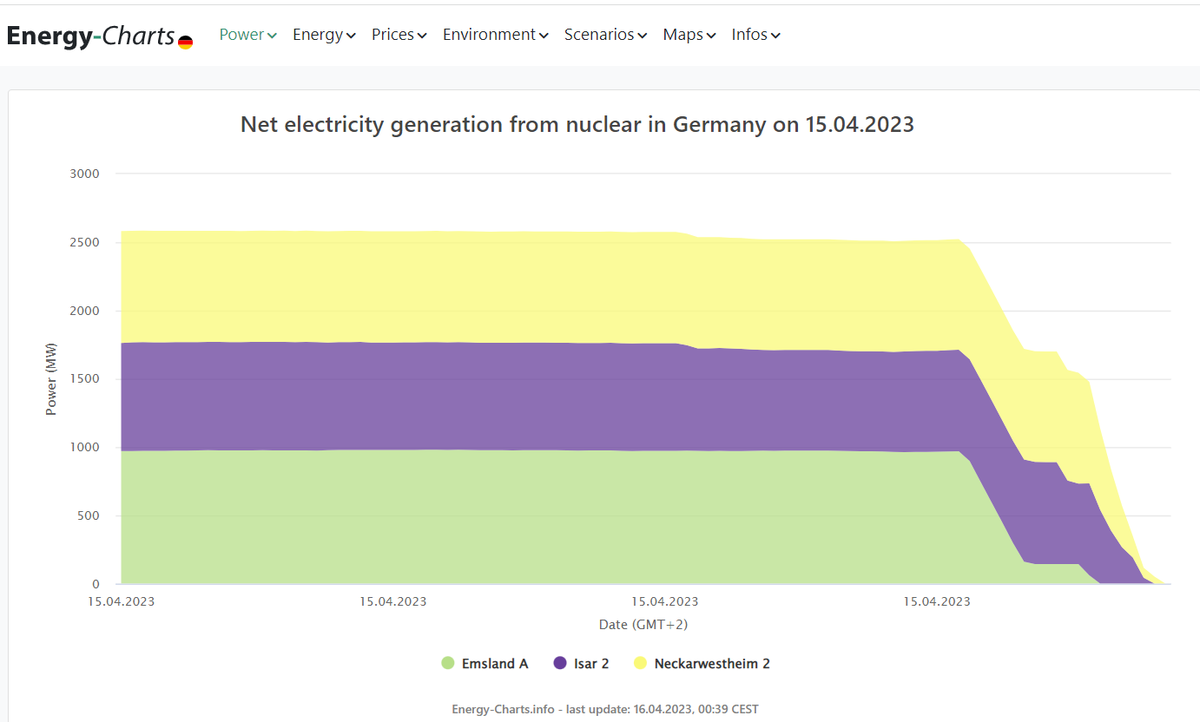The width and height of the screenshot is (1200, 722).
Task: Expand the Scenarios dropdown chevron
Action: (x=643, y=36)
